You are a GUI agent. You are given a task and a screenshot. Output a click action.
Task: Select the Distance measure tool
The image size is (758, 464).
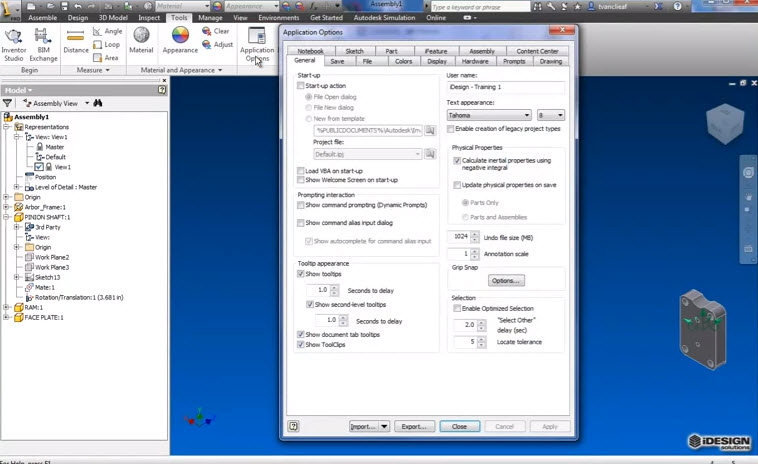(x=76, y=41)
